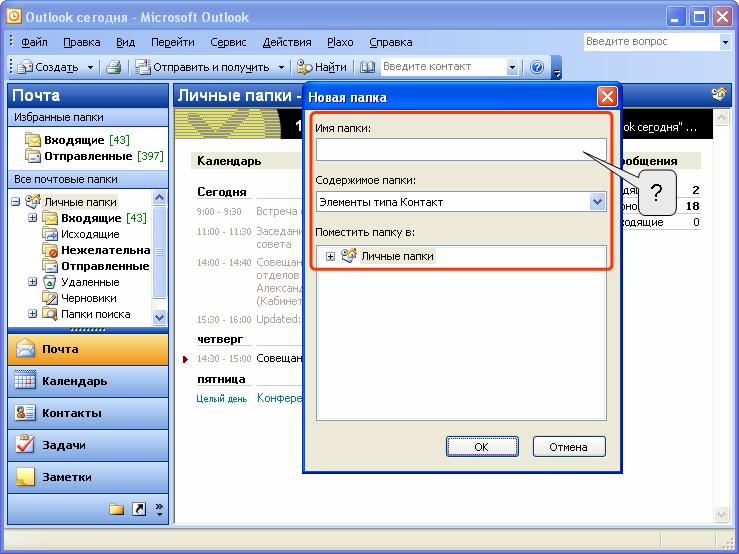Click the Shortcuts icon at bottom
Screen dimensions: 739x554
click(x=139, y=509)
